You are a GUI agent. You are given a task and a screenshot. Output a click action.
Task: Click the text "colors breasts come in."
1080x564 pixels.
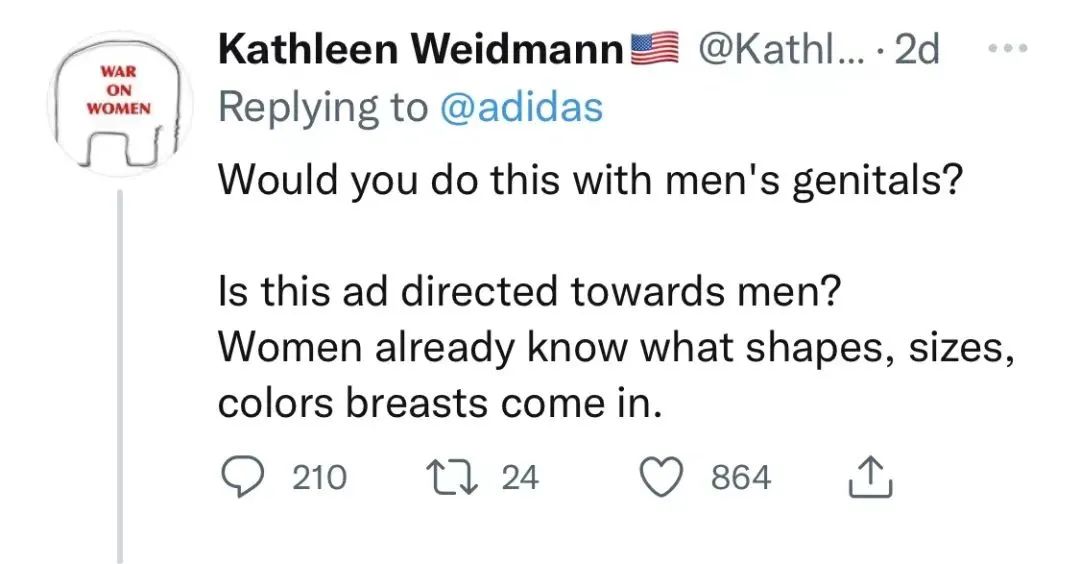[x=441, y=402]
